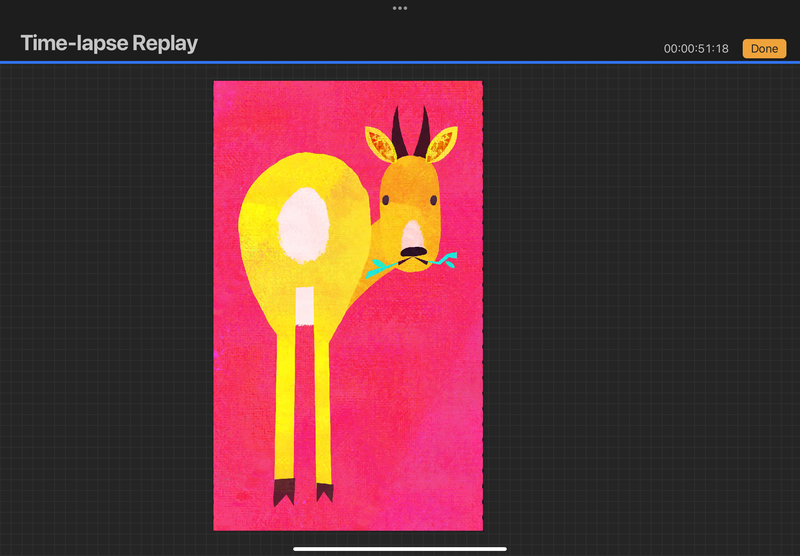Tap the deer's left dark horn

point(399,130)
